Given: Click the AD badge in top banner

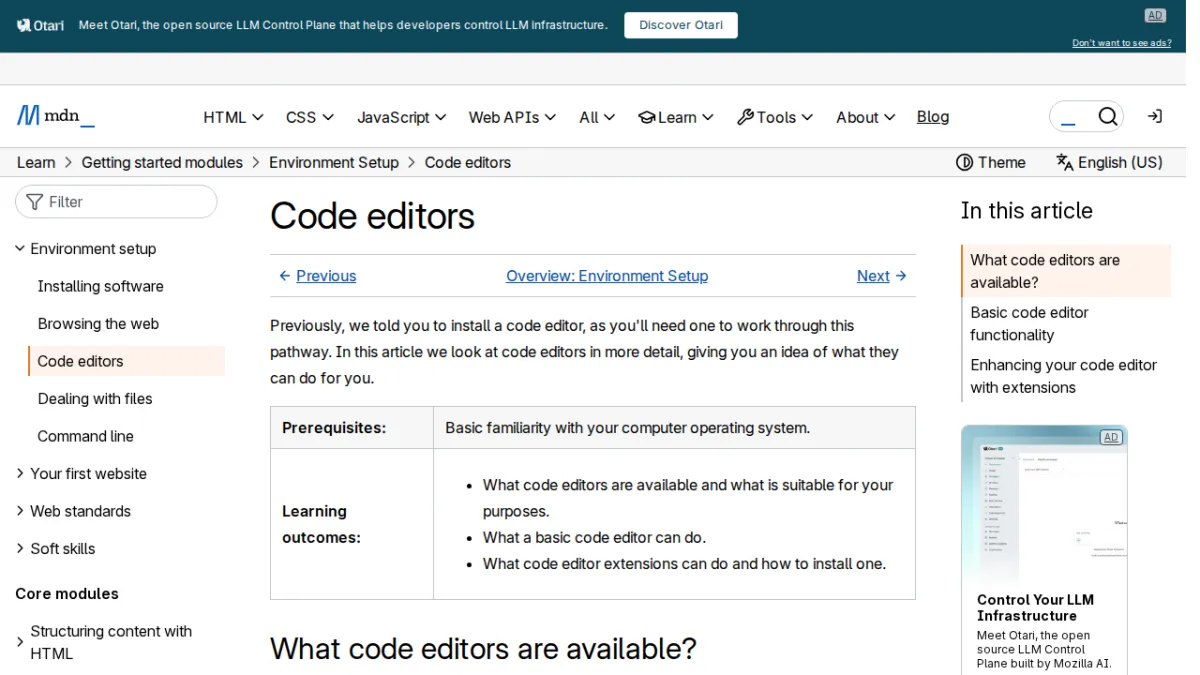Looking at the screenshot, I should click(1155, 15).
